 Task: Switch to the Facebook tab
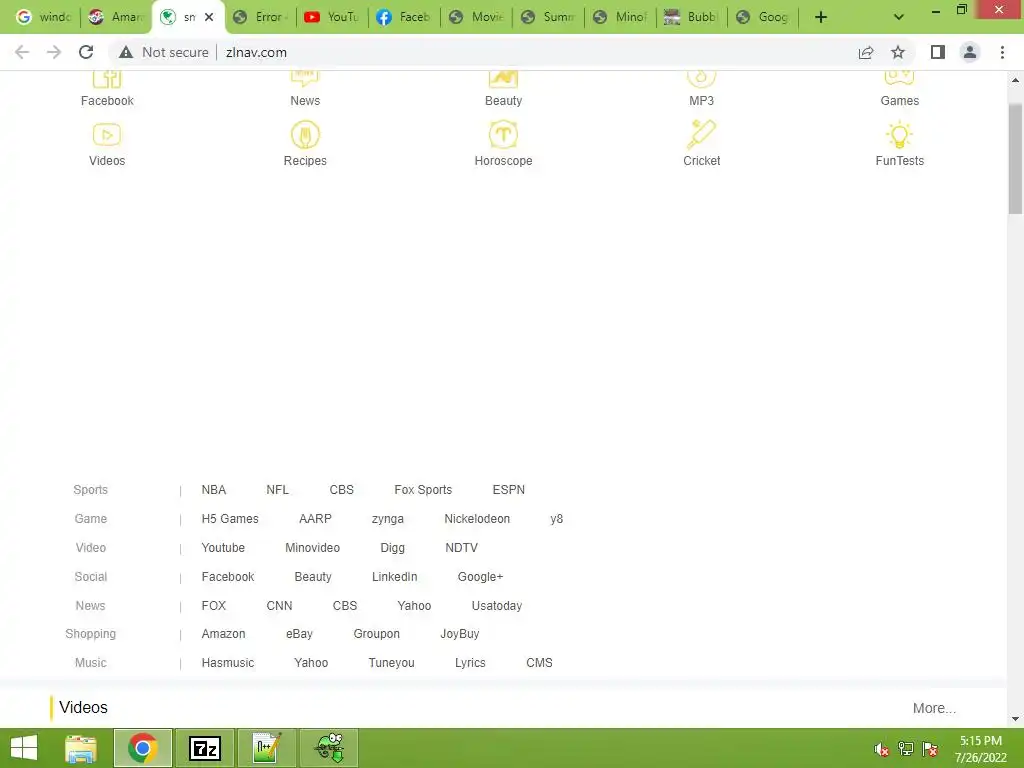coord(404,17)
